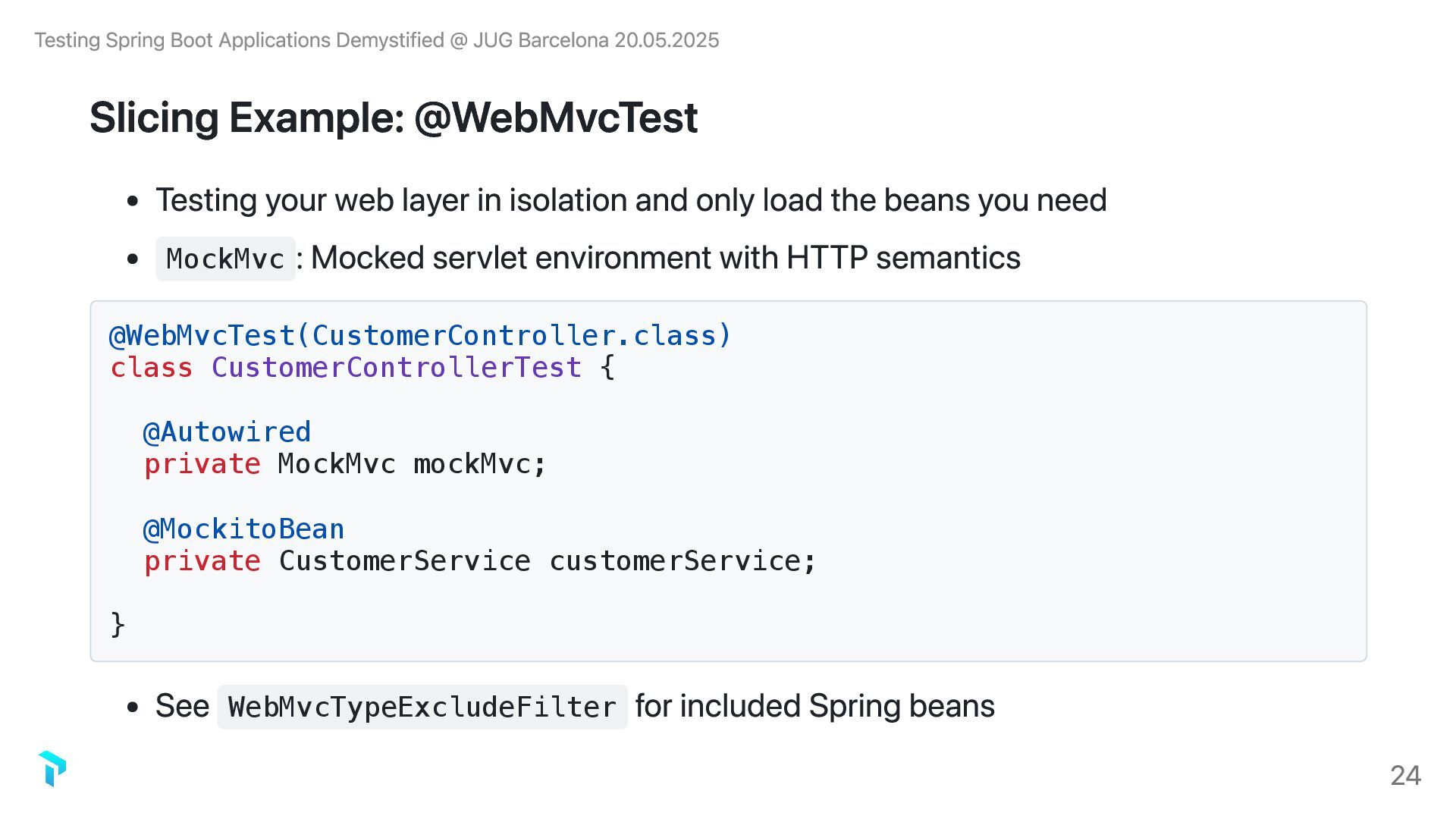
Task: Click the @Autowired annotation
Action: pos(227,432)
